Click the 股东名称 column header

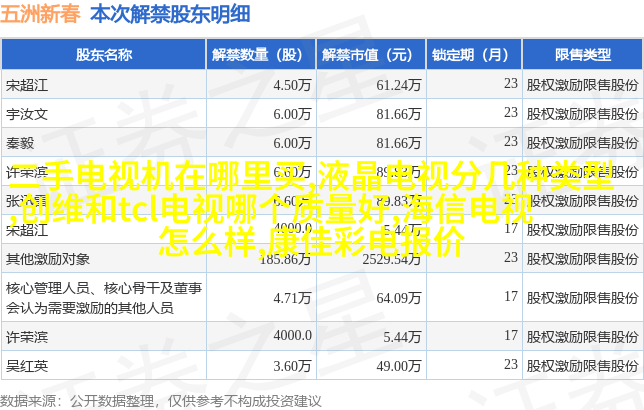(103, 54)
